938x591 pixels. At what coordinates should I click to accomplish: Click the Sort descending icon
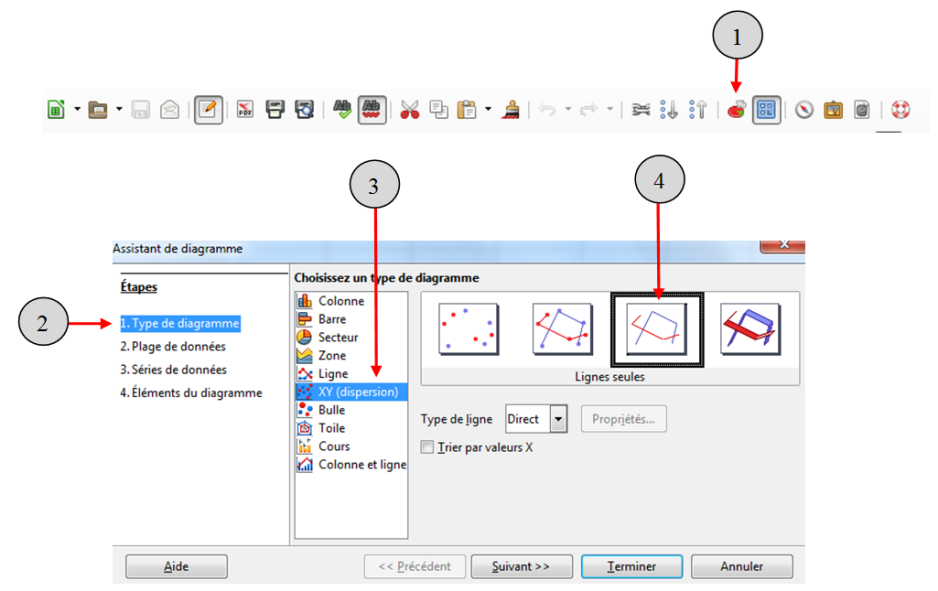[x=698, y=109]
